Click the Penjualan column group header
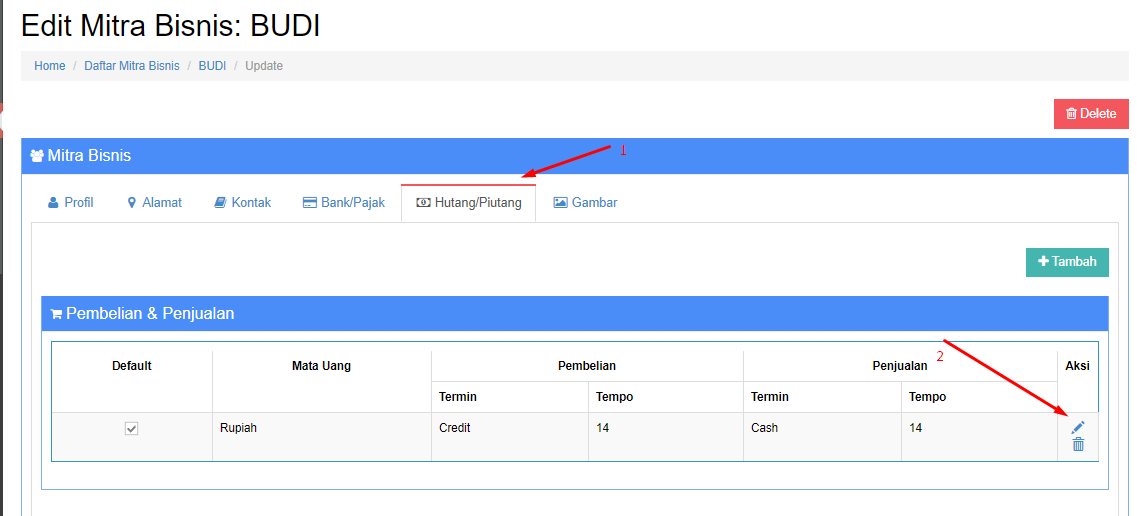The width and height of the screenshot is (1137, 516). [x=900, y=366]
